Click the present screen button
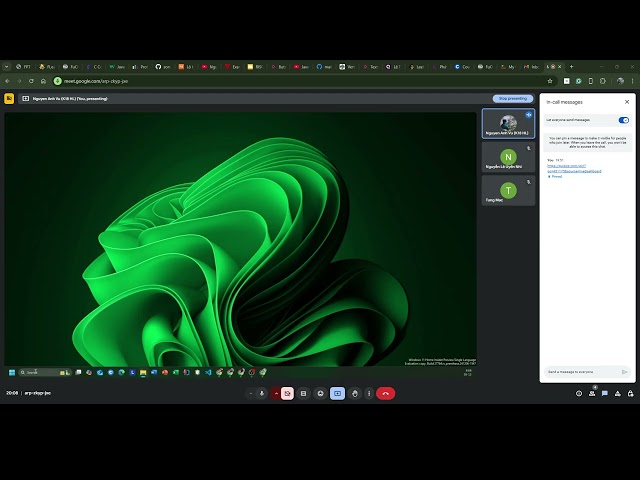640x480 pixels. coord(338,393)
